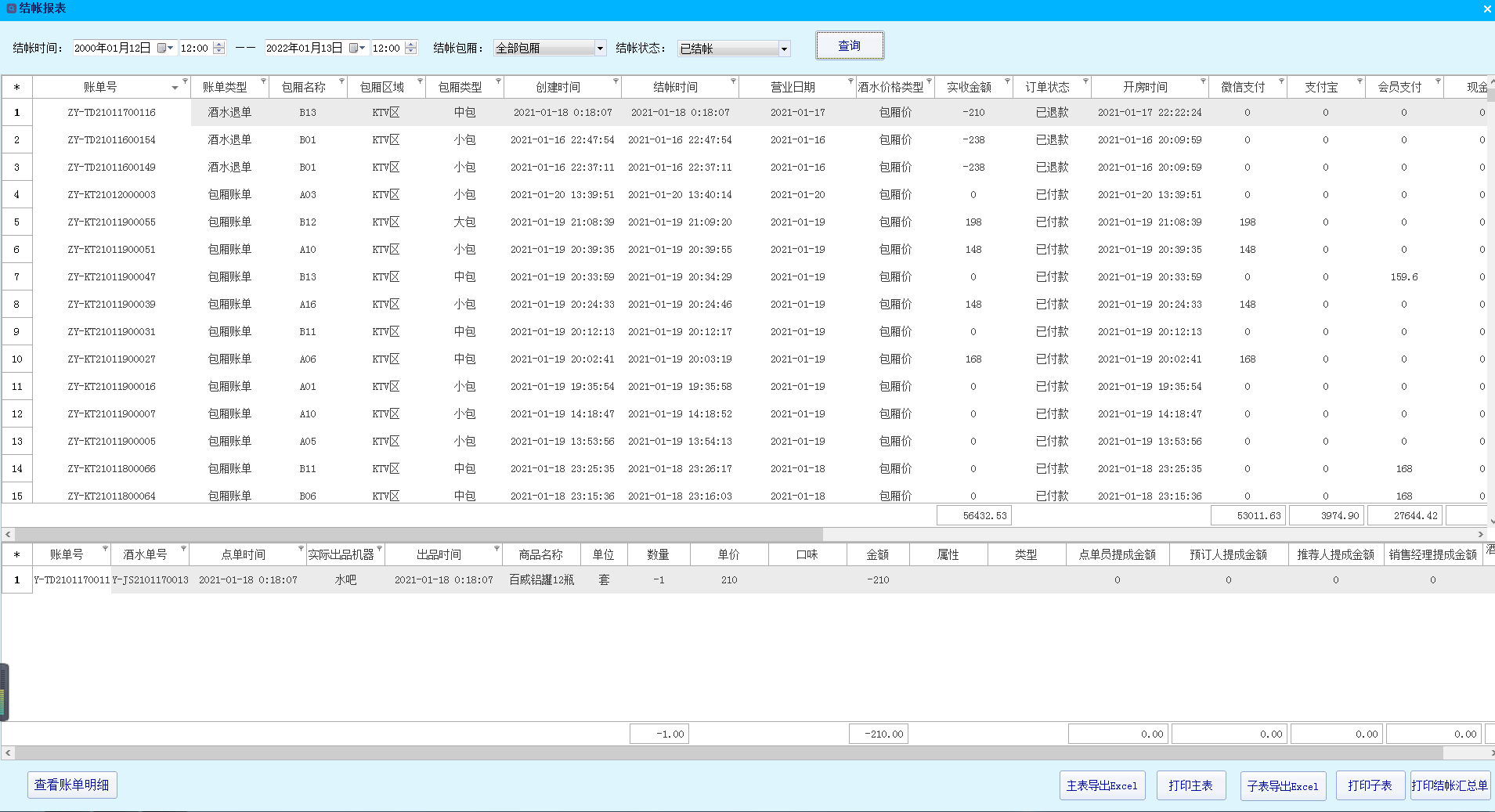Image resolution: width=1495 pixels, height=812 pixels.
Task: Open filter icon on 酒水价格类型 column
Action: pos(929,81)
